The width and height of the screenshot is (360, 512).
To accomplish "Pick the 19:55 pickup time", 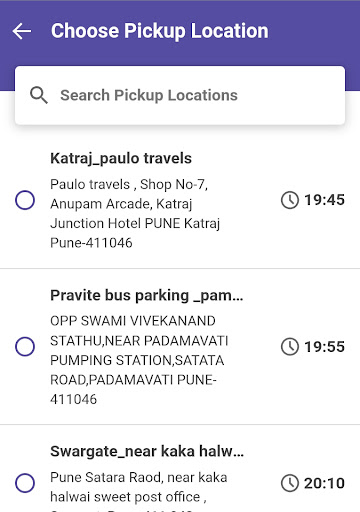I will click(x=324, y=347).
